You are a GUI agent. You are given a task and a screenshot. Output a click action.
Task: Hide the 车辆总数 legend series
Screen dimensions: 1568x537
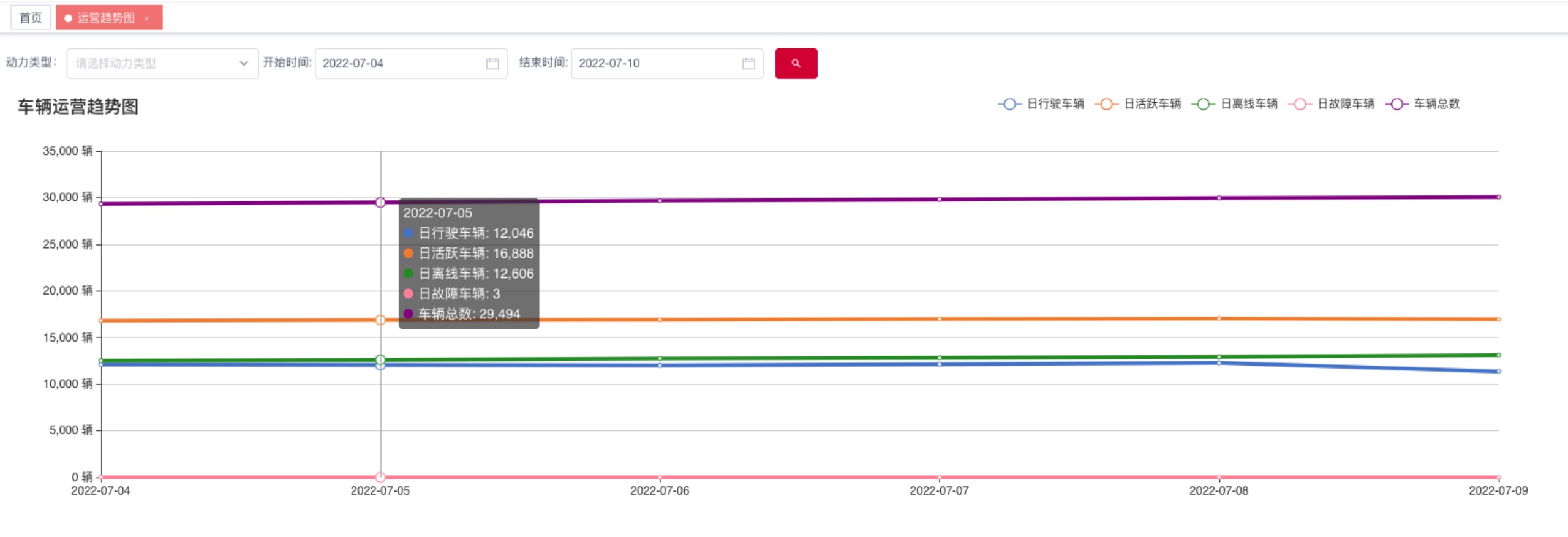tap(1423, 104)
